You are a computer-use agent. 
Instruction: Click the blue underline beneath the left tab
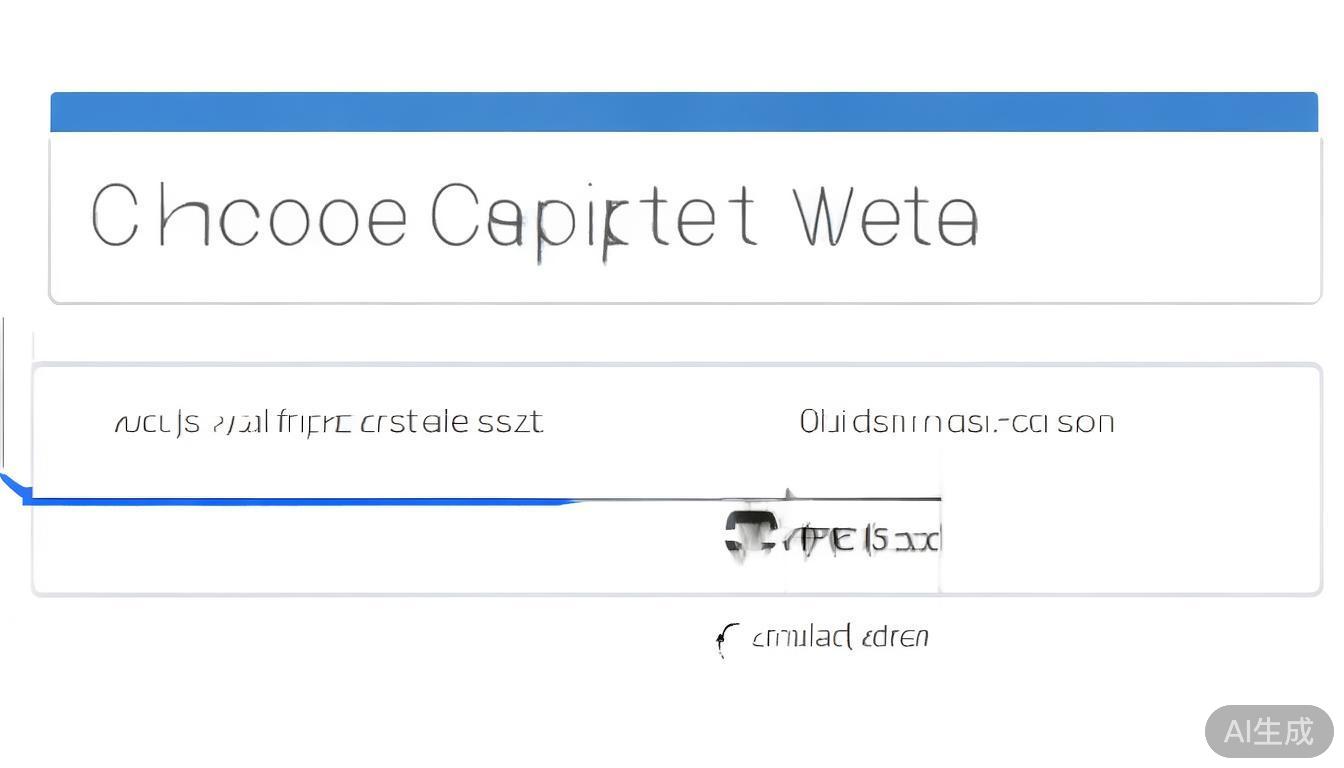click(x=300, y=499)
